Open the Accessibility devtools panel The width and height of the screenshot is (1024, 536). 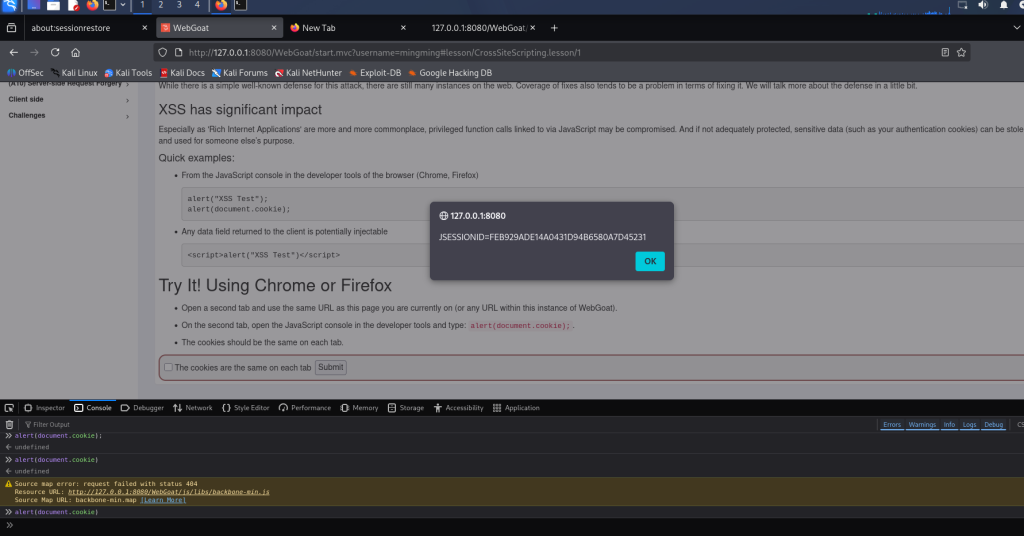[458, 408]
